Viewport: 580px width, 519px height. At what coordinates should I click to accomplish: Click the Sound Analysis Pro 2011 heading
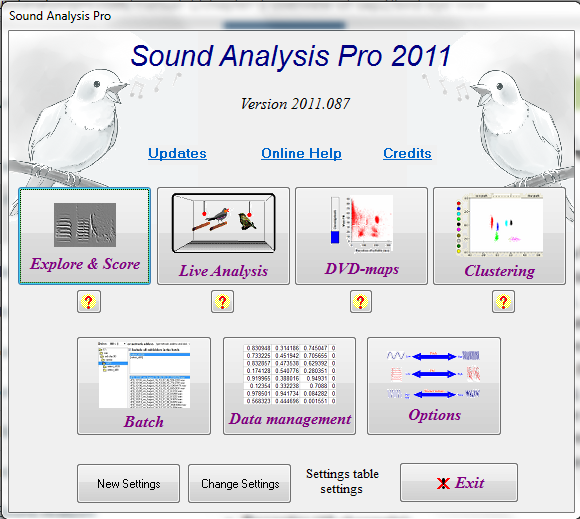(x=291, y=56)
